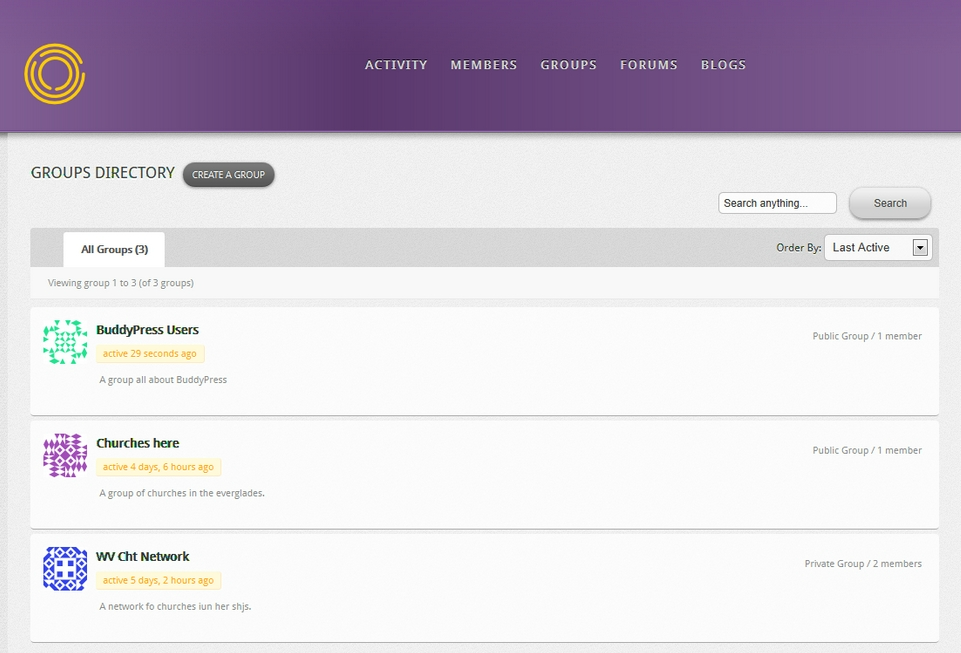Open the Blogs navigation item

point(723,65)
